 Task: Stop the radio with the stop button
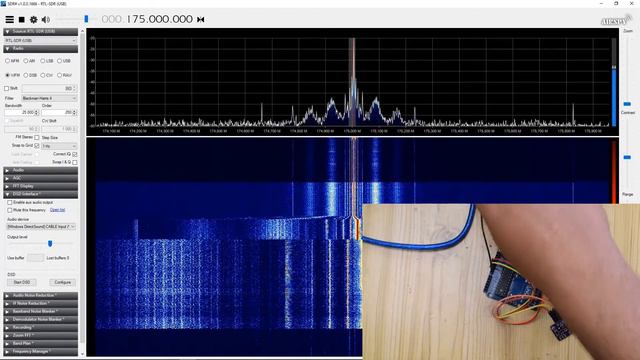22,19
